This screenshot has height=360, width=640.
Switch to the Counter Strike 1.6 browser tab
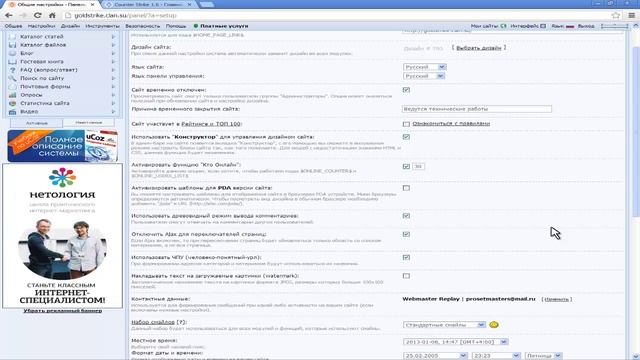coord(148,4)
